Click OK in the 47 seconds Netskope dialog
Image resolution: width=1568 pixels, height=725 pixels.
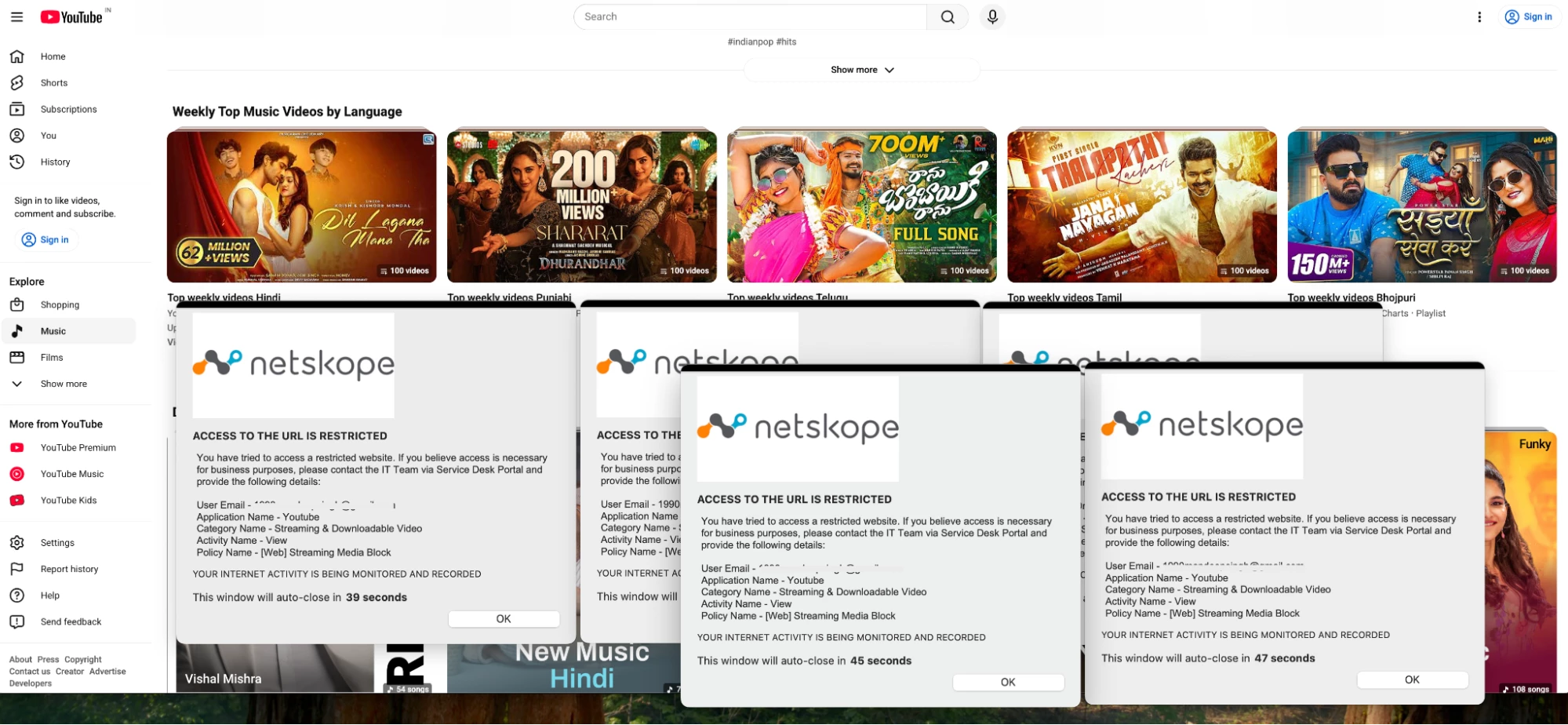(x=1412, y=679)
